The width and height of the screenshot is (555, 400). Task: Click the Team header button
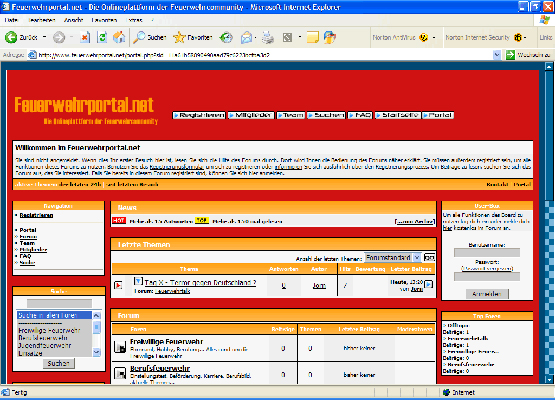point(291,115)
